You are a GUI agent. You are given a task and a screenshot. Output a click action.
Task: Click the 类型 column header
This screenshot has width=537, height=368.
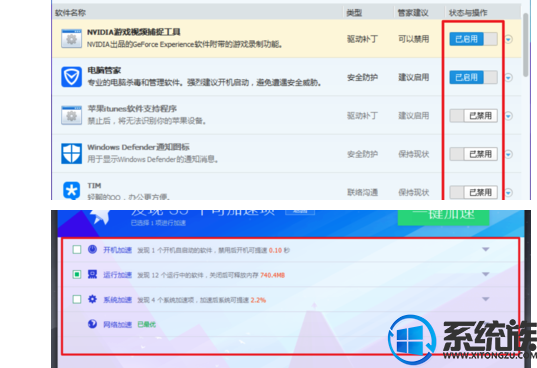pos(354,13)
